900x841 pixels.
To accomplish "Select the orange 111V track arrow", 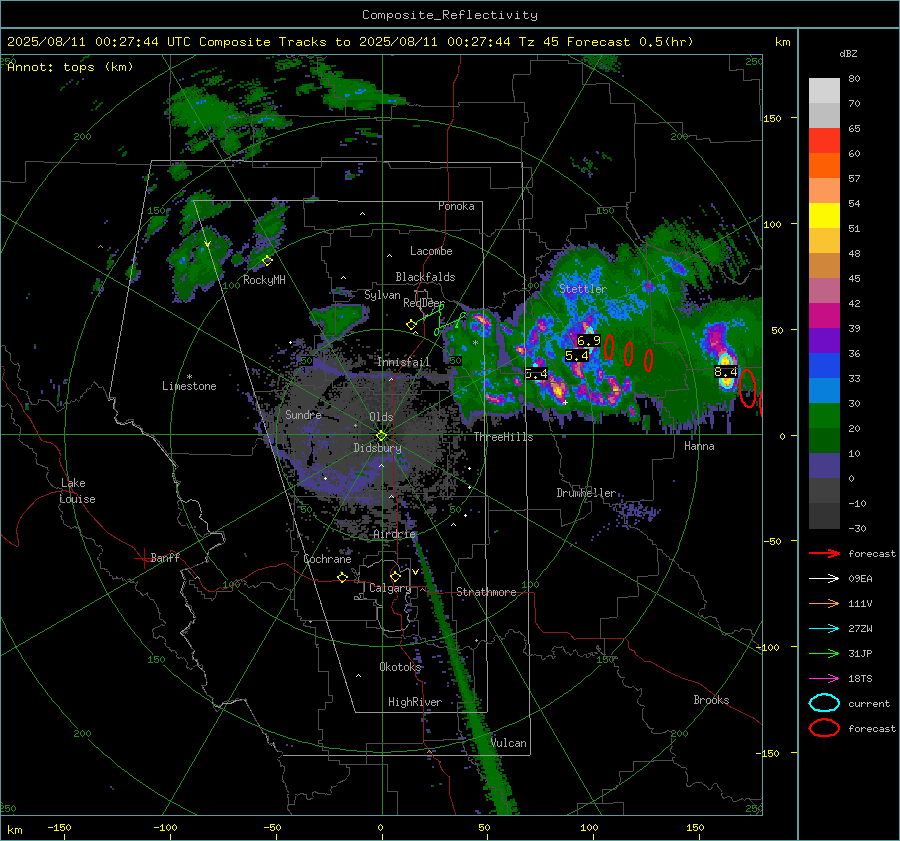I will (824, 603).
